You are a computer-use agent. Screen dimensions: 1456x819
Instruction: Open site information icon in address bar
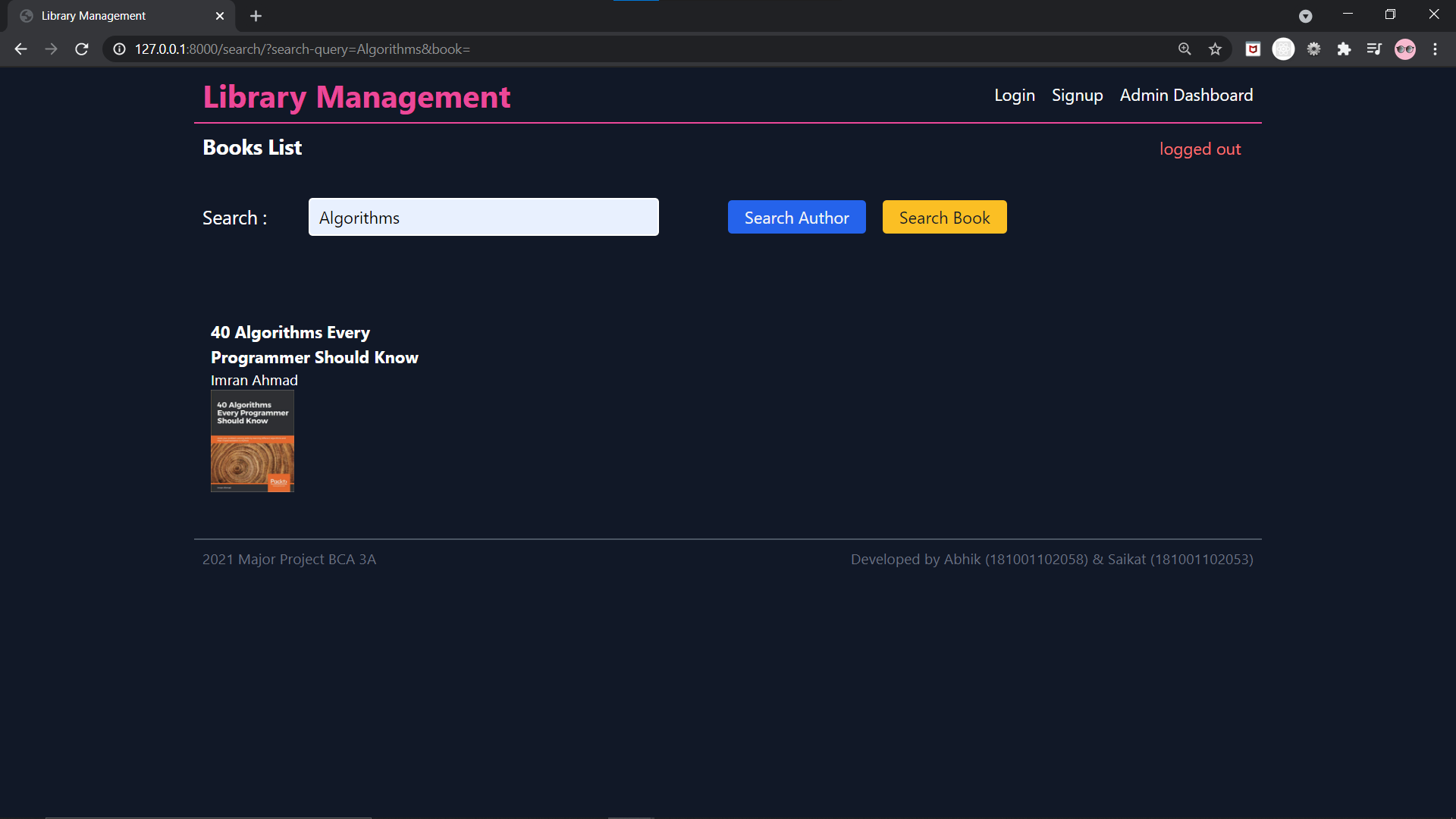(x=119, y=49)
